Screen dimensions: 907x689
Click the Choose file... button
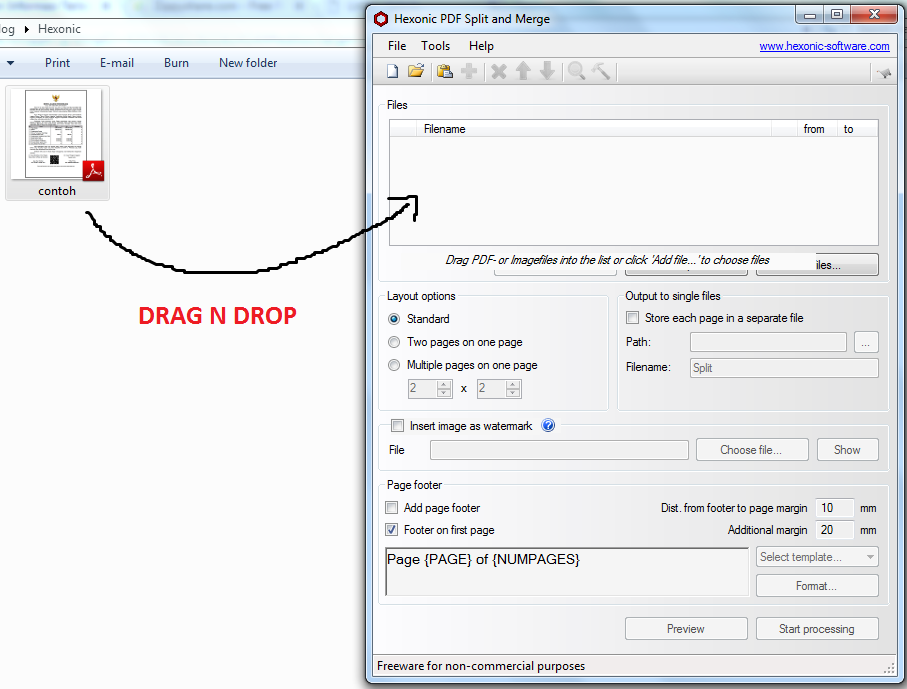point(752,450)
